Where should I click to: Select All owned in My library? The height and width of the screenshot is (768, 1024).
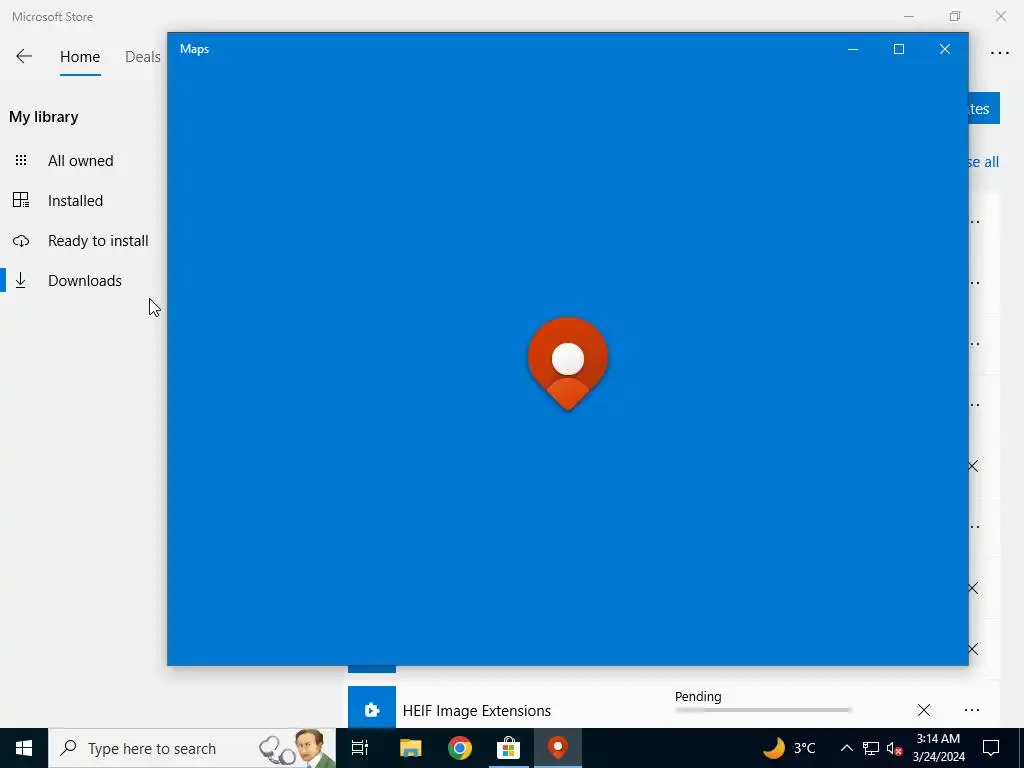(80, 161)
